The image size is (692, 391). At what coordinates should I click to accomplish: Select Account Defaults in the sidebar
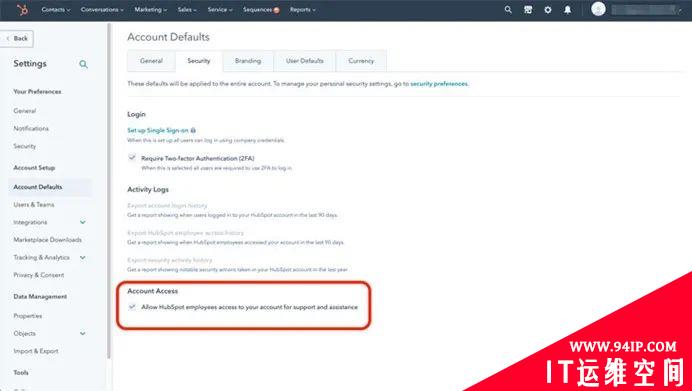[50, 187]
